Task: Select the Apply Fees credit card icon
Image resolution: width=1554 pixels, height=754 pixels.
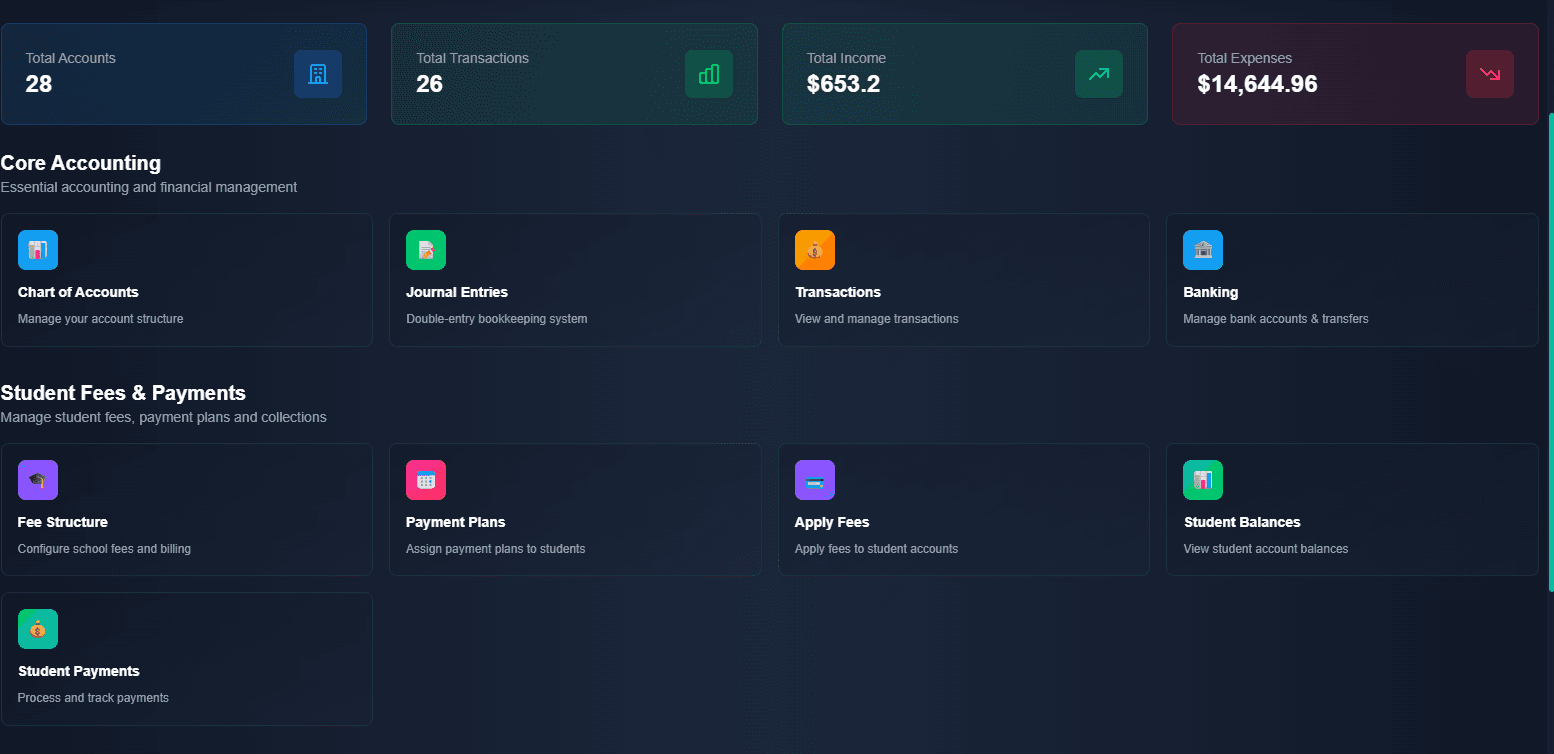Action: [x=814, y=480]
